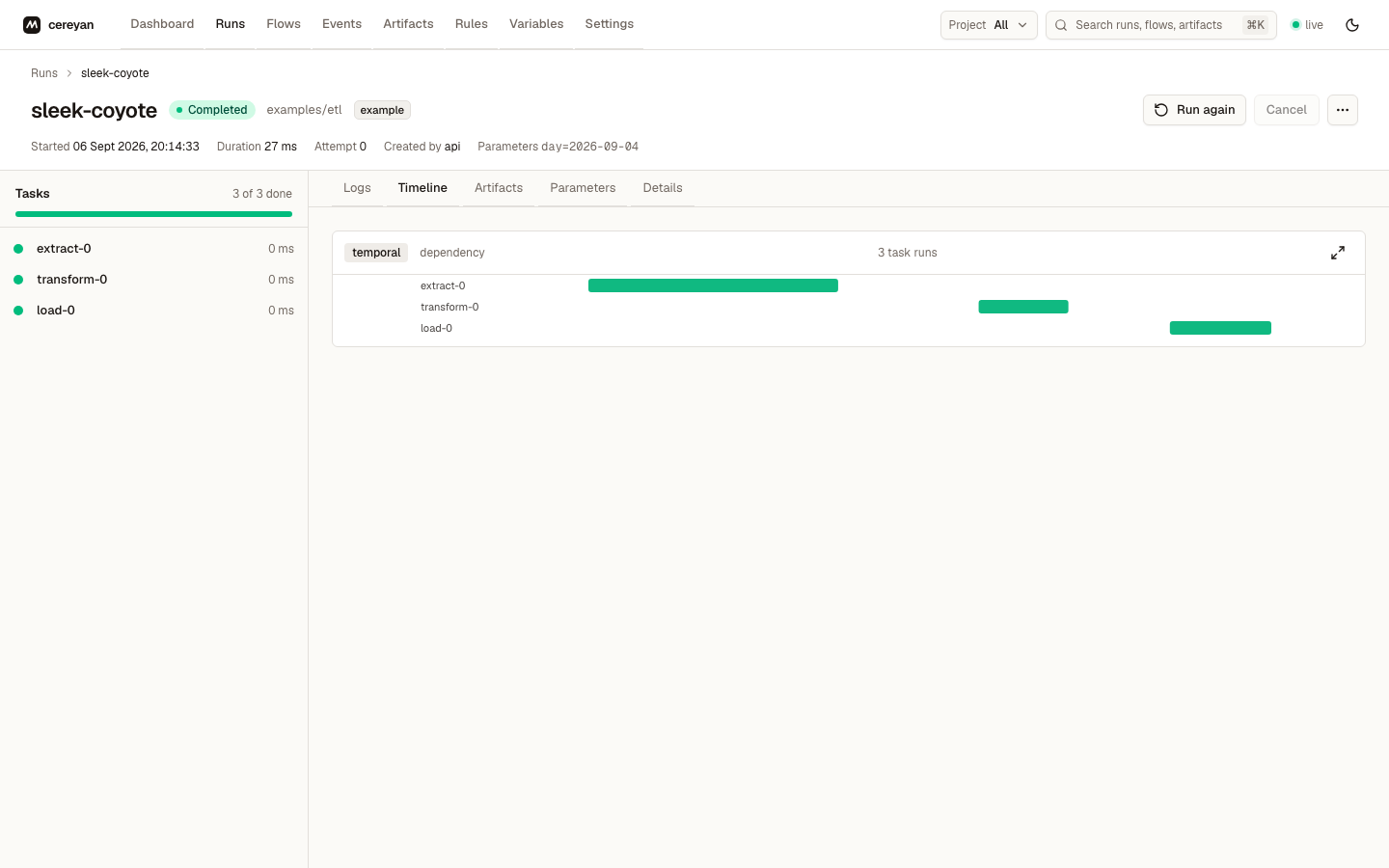1389x868 pixels.
Task: Click the load-0 label in timeline
Action: (x=436, y=328)
